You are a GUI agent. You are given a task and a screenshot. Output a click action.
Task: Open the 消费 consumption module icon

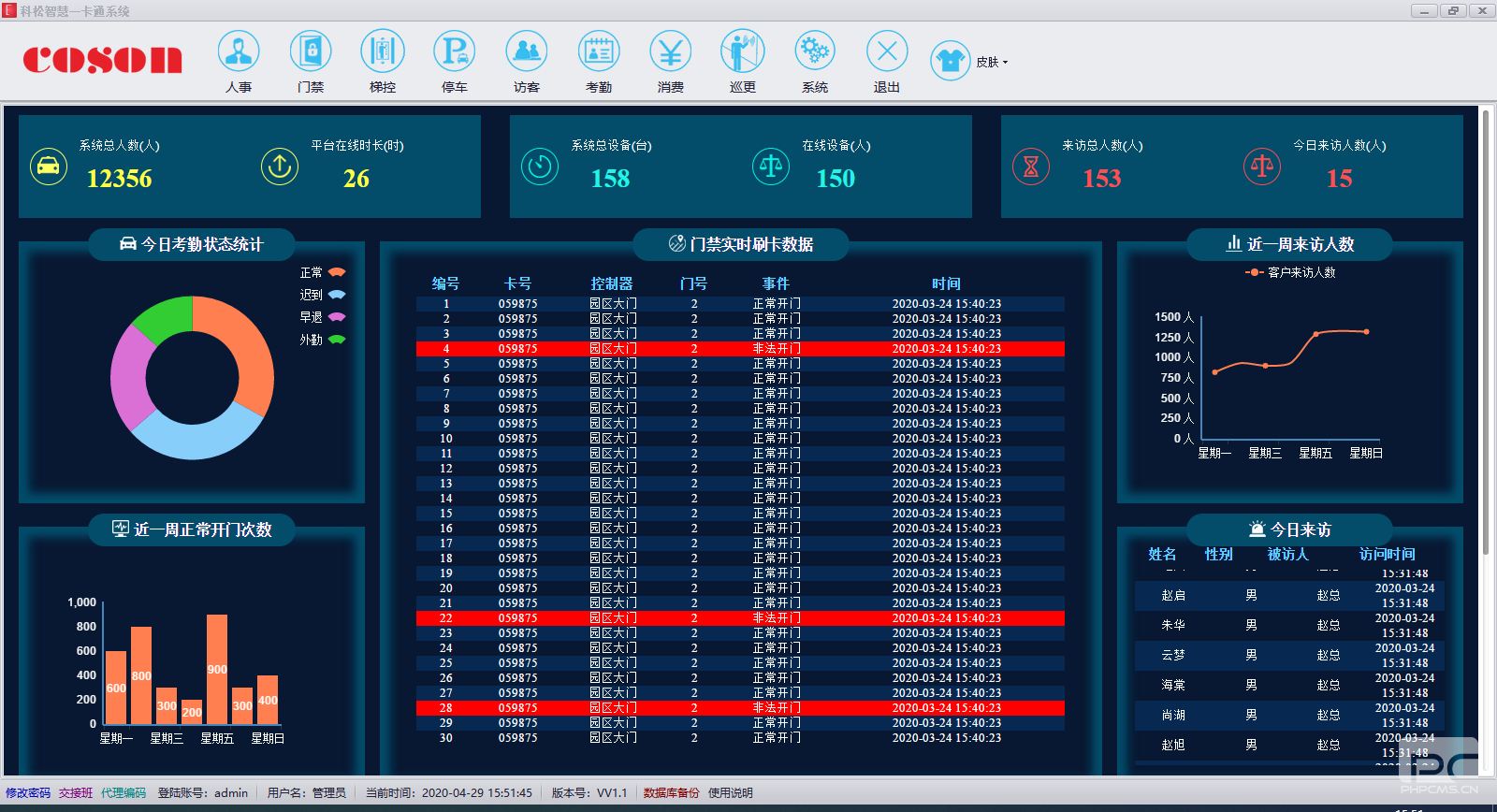[671, 52]
